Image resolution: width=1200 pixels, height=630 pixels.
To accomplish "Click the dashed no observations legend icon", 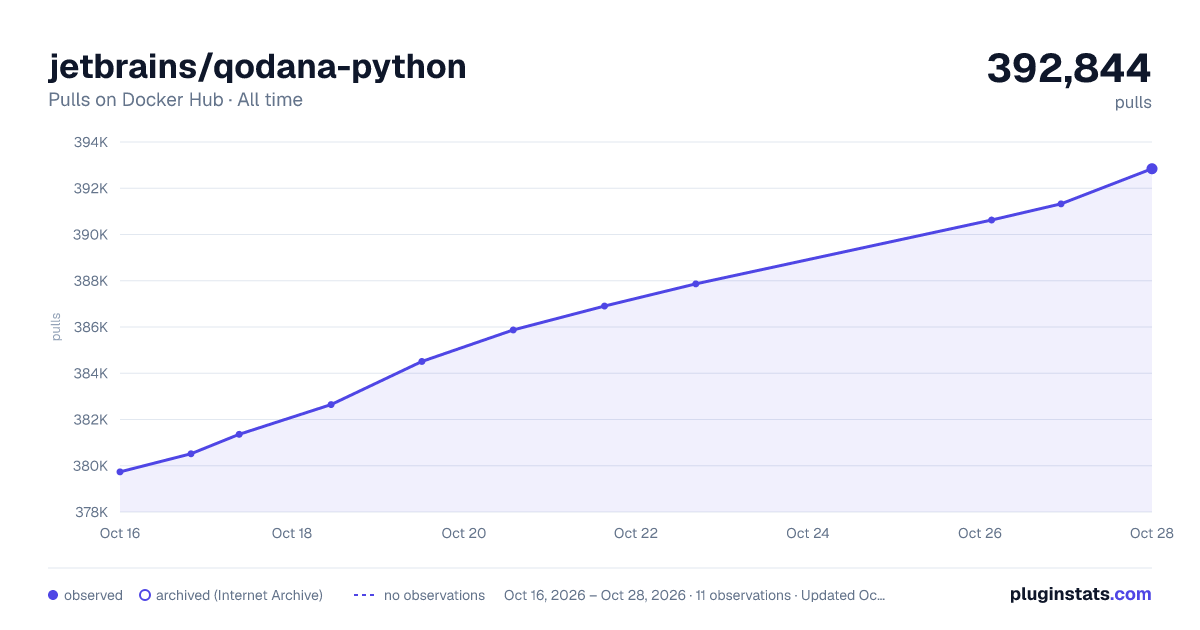I will click(x=364, y=595).
